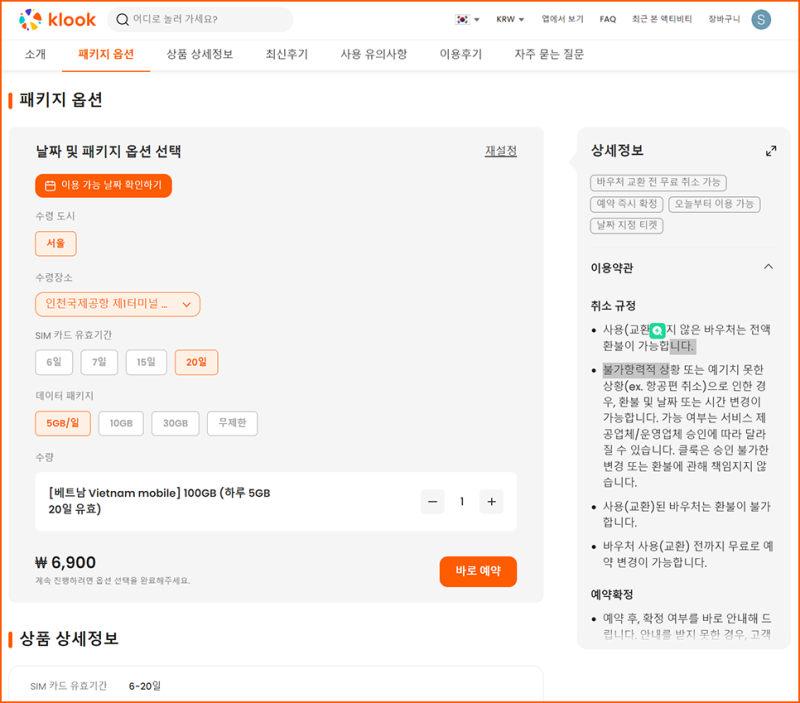Open the FAQ link in header
Image resolution: width=800 pixels, height=703 pixels.
pyautogui.click(x=608, y=19)
